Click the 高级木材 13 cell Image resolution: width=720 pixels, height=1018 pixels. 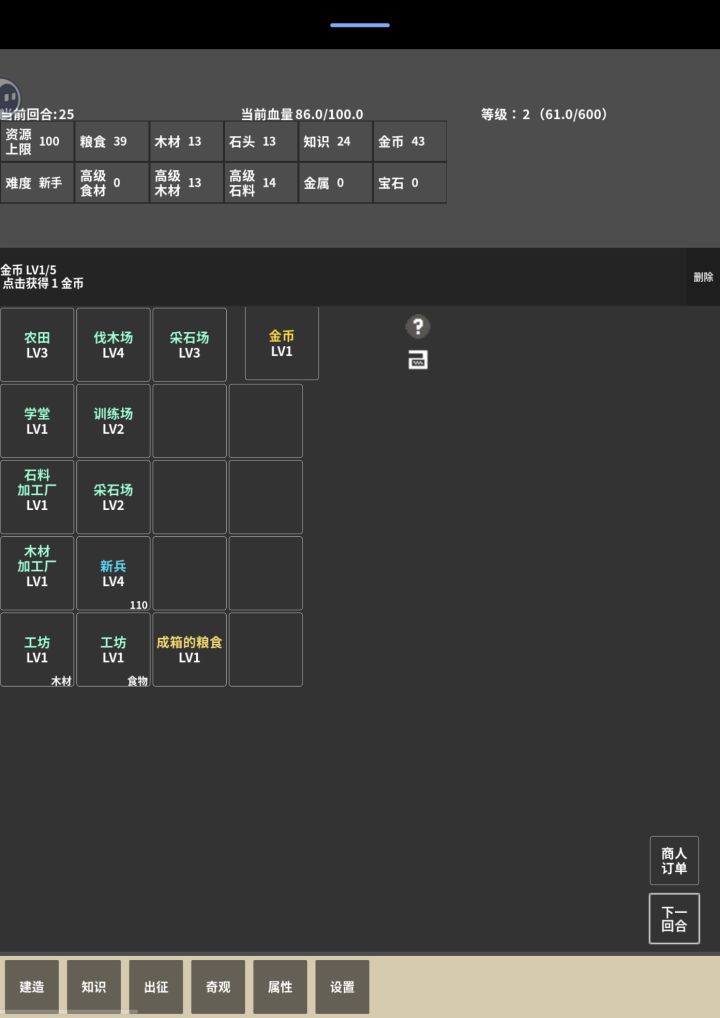point(186,183)
